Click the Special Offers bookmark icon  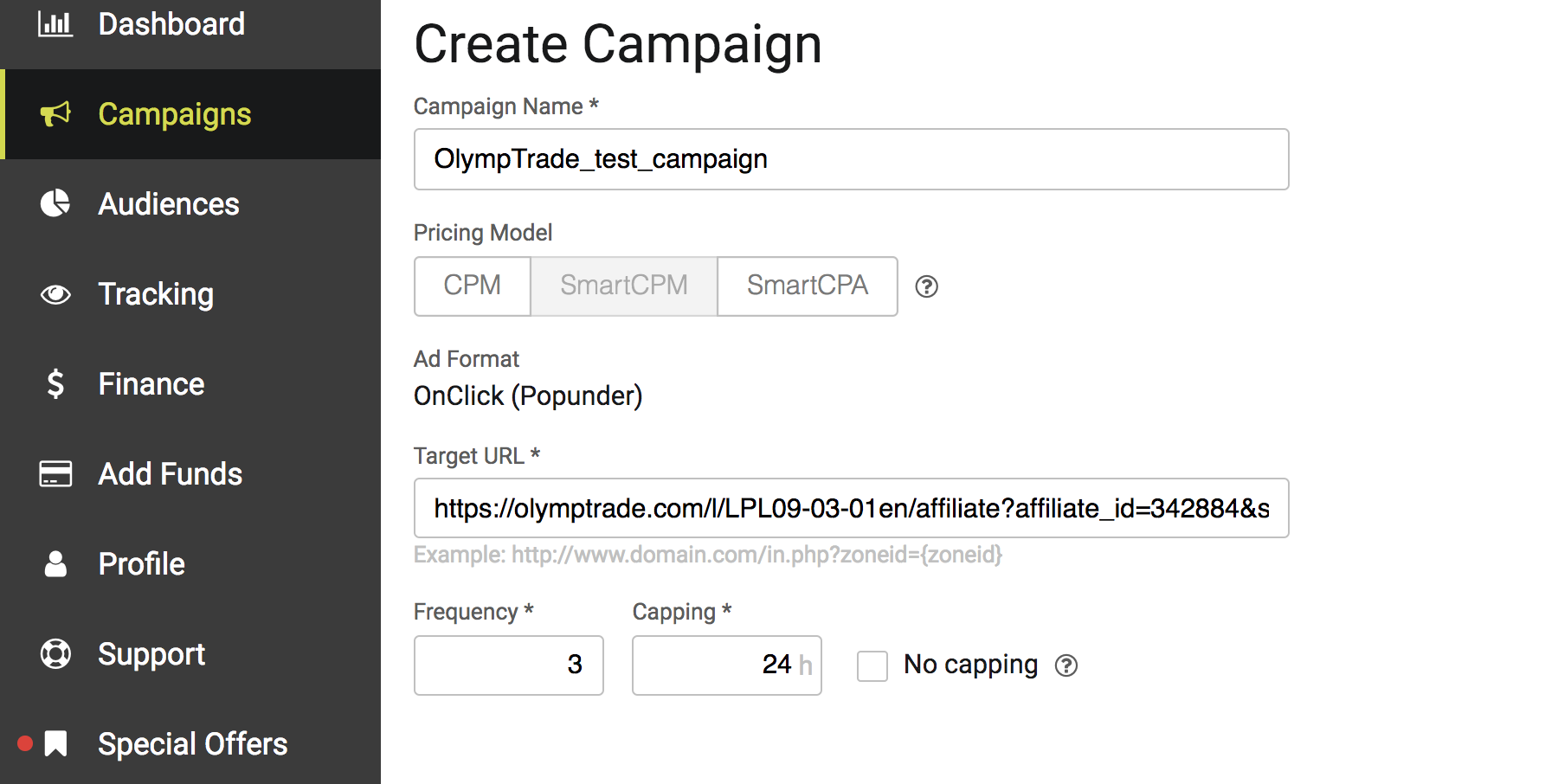click(x=55, y=743)
